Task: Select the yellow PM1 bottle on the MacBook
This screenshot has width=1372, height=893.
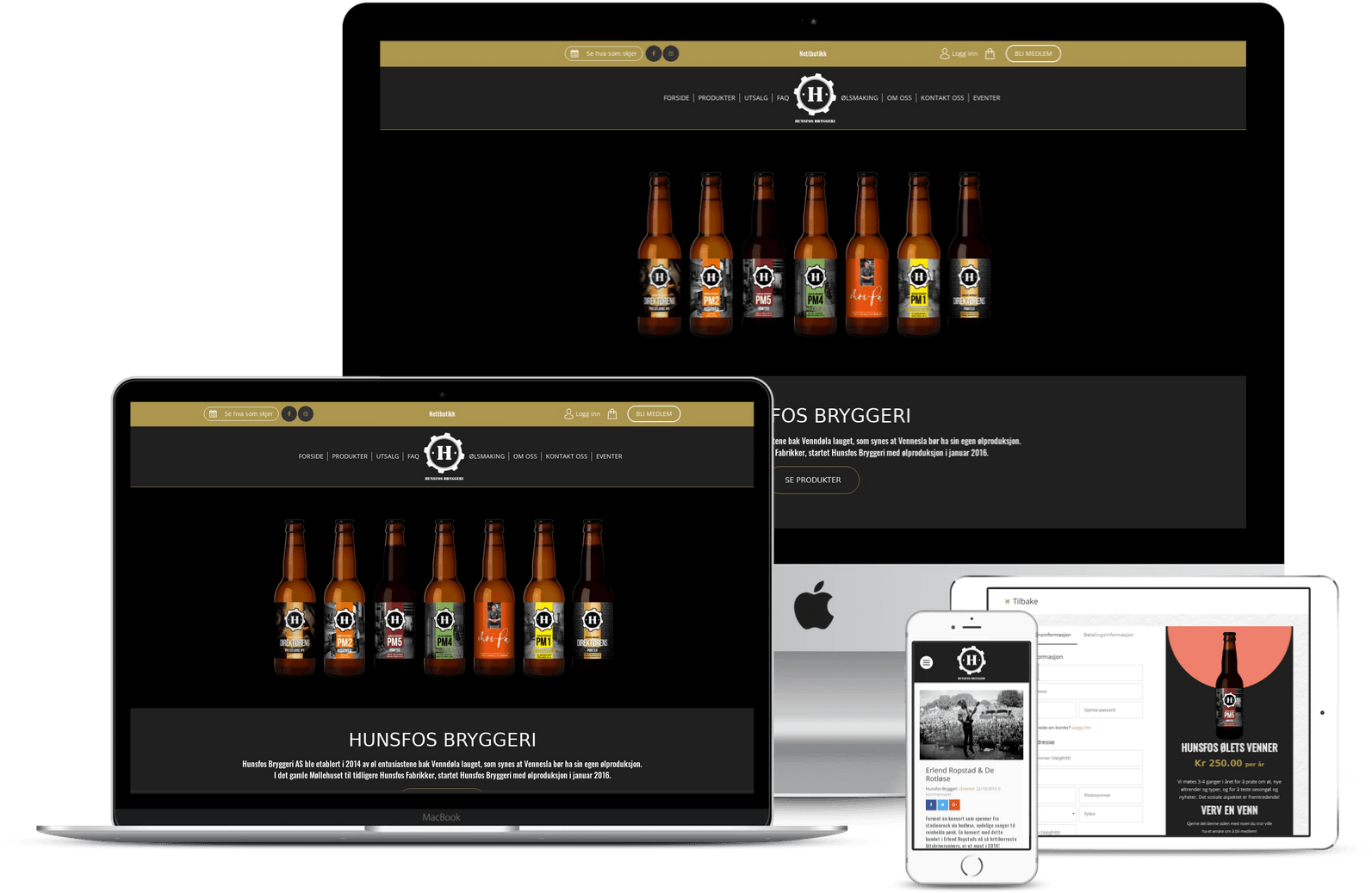Action: (543, 598)
